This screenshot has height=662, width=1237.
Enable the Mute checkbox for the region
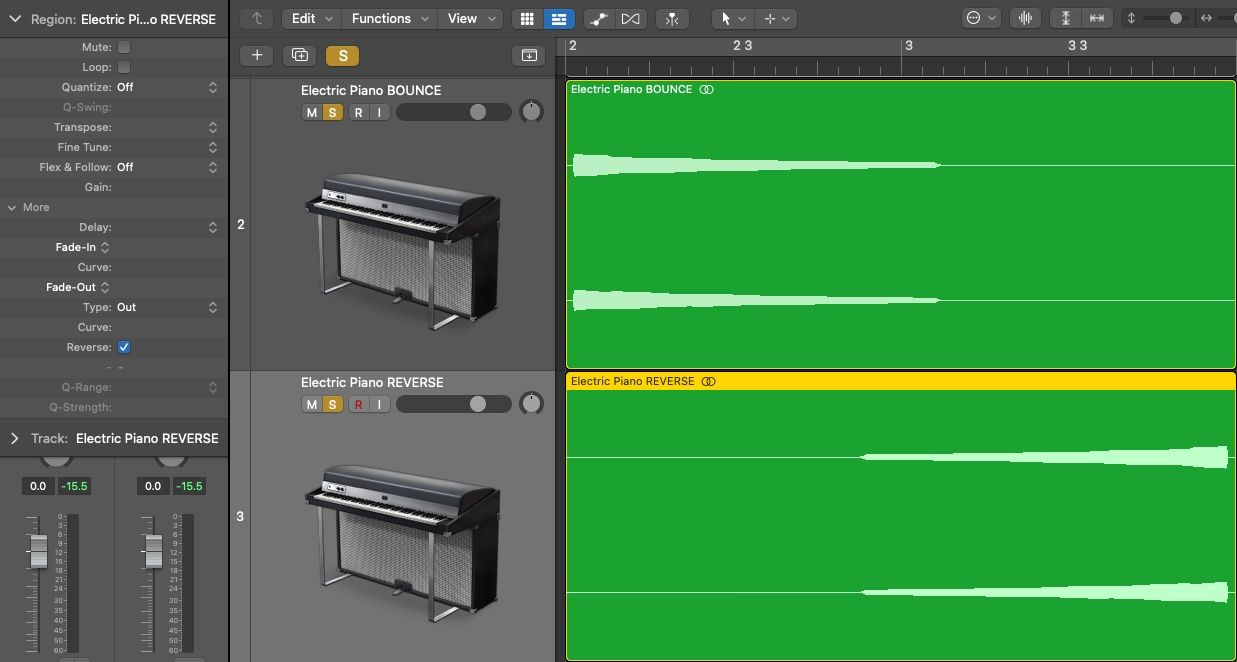tap(123, 46)
